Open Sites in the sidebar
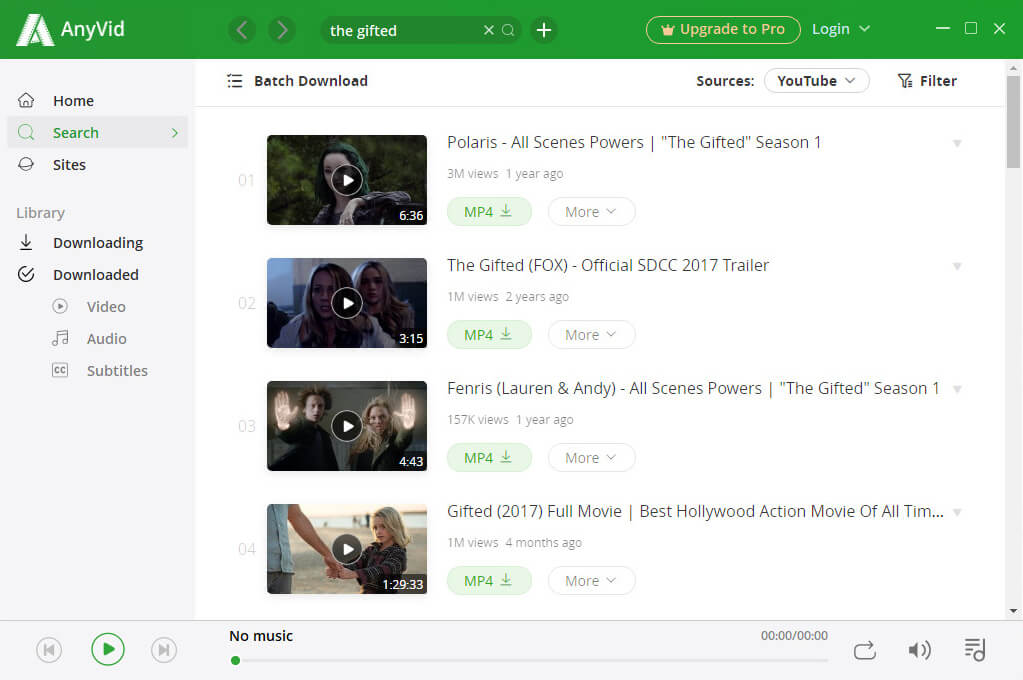 69,164
